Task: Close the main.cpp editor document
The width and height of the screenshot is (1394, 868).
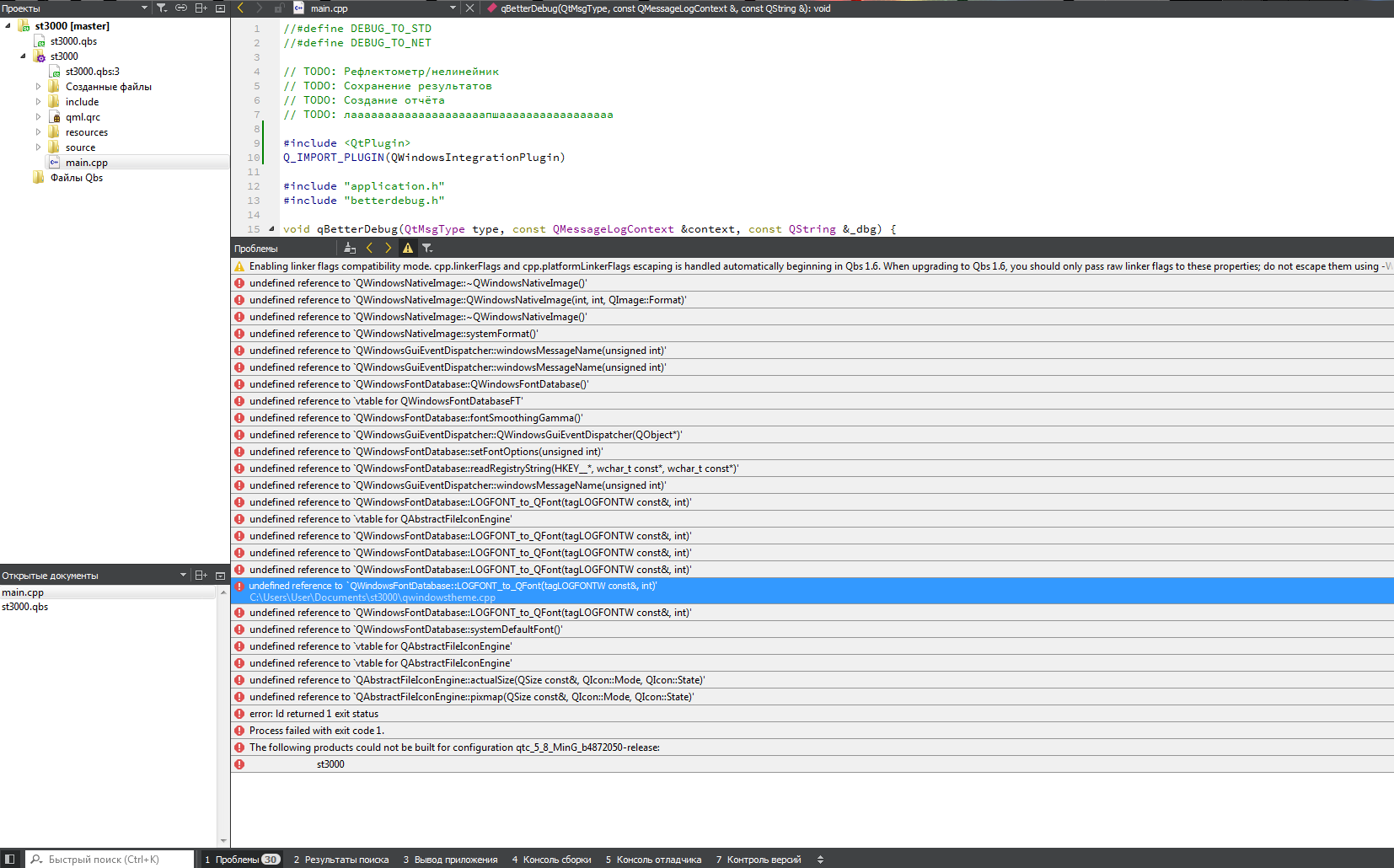Action: tap(470, 8)
